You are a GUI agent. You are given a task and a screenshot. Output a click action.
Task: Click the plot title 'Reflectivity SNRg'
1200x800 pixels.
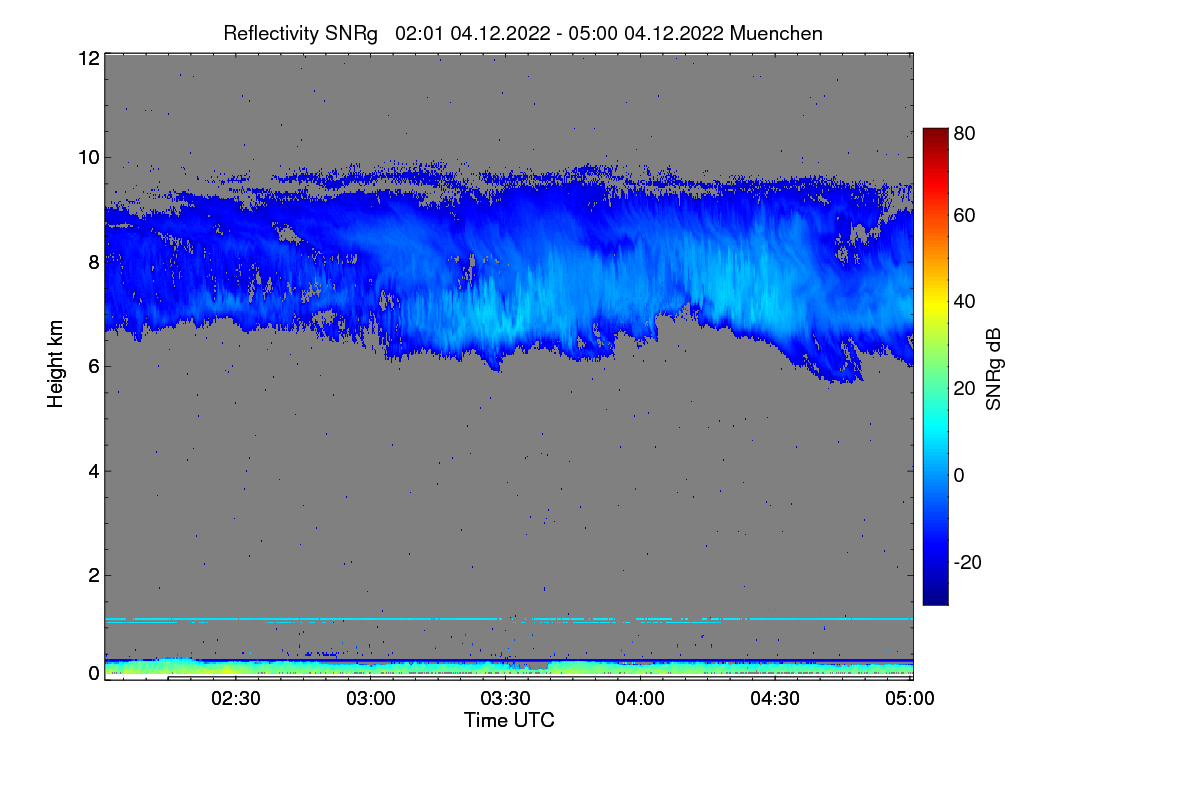301,33
